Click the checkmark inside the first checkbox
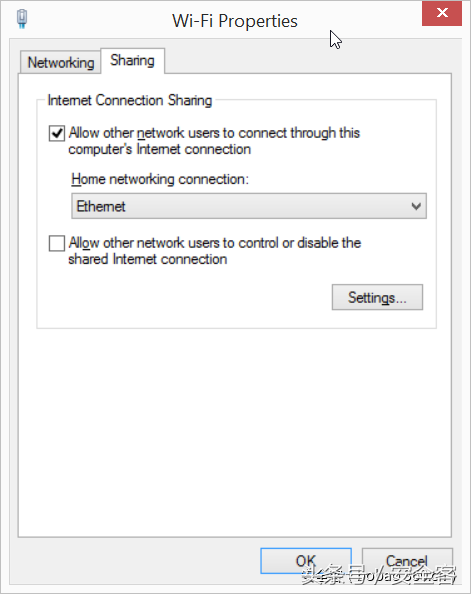Viewport: 471px width, 594px height. click(x=57, y=133)
